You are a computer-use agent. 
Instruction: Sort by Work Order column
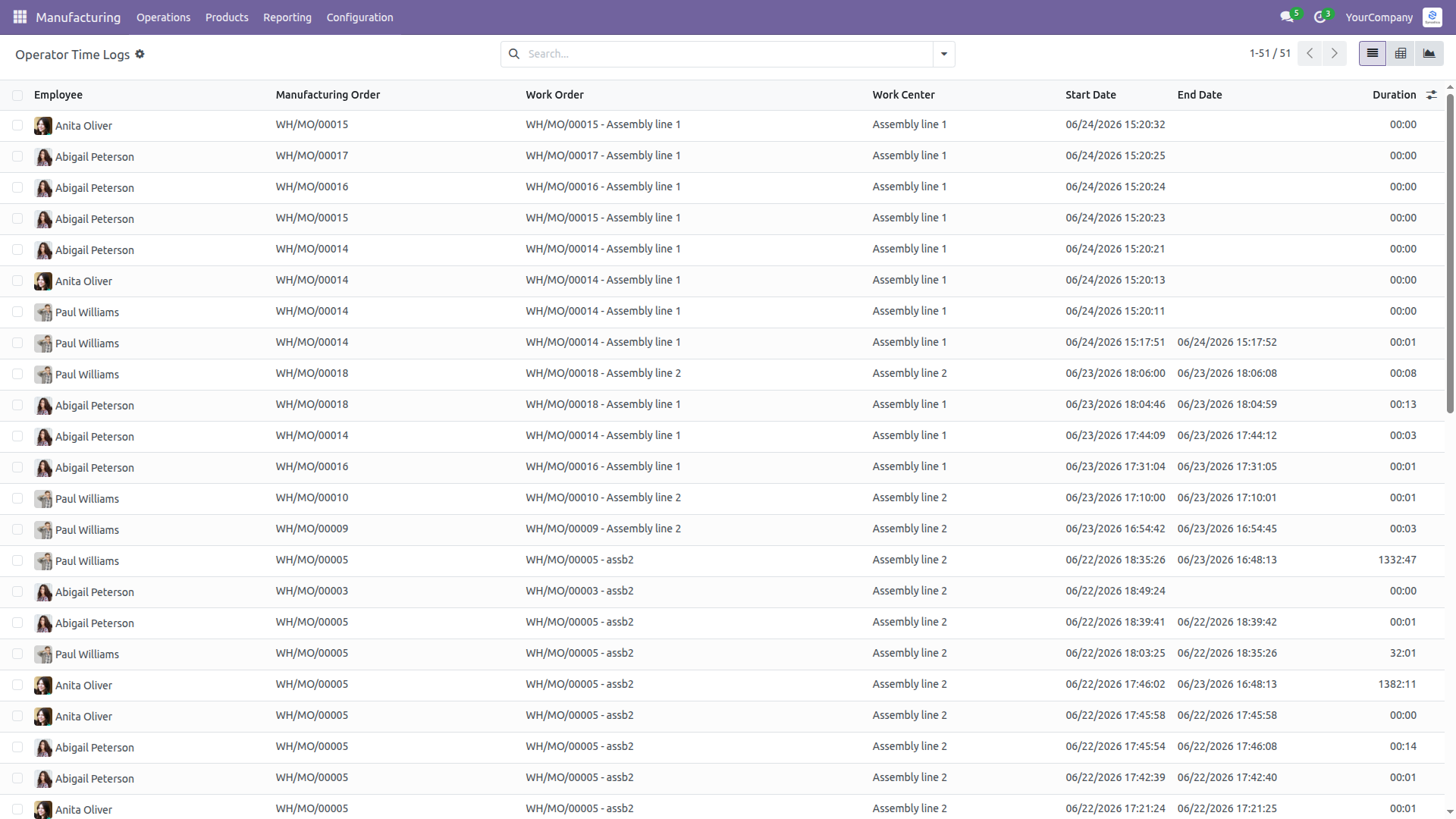pos(554,95)
